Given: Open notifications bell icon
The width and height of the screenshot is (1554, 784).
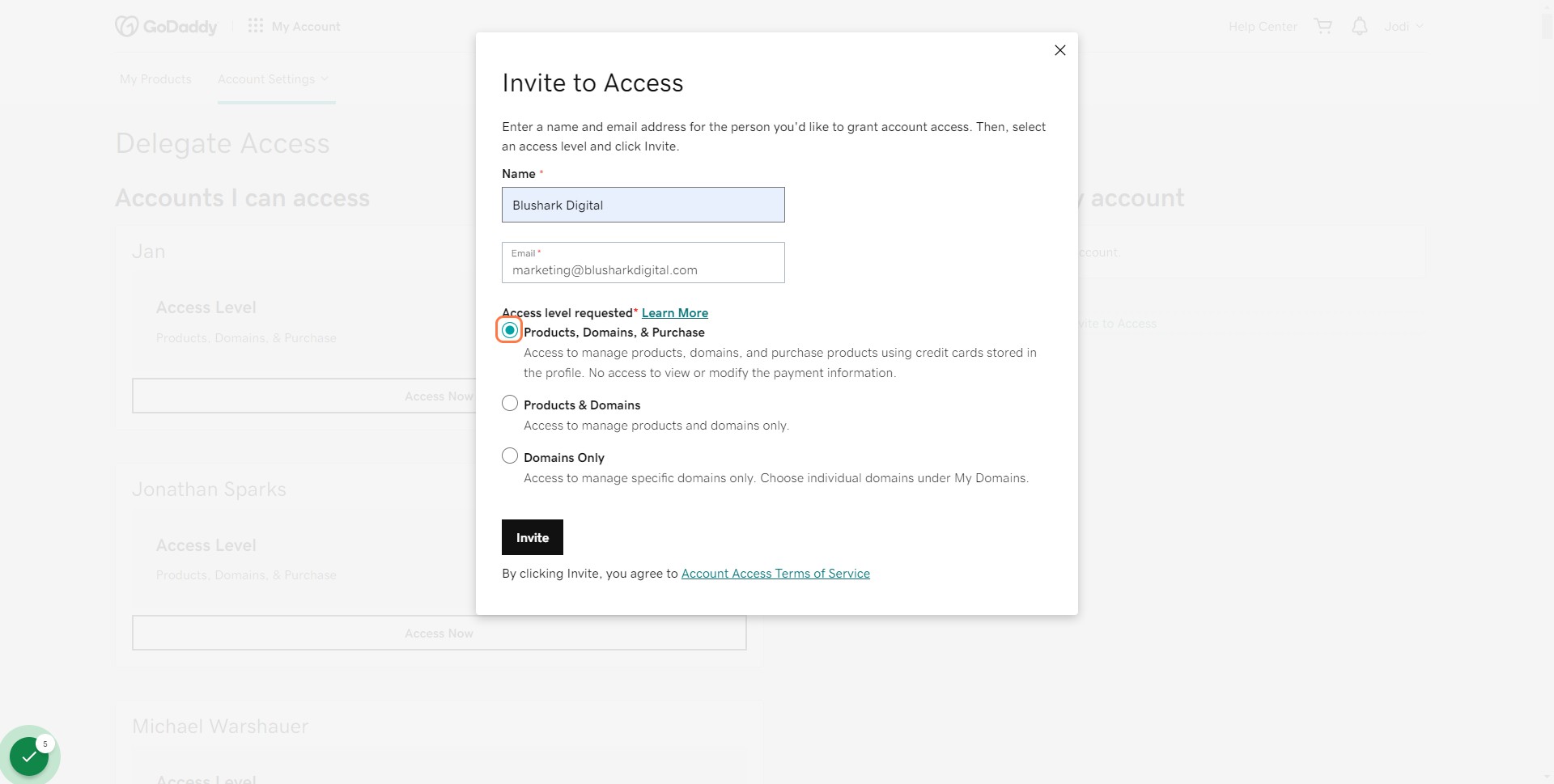Looking at the screenshot, I should tap(1360, 27).
